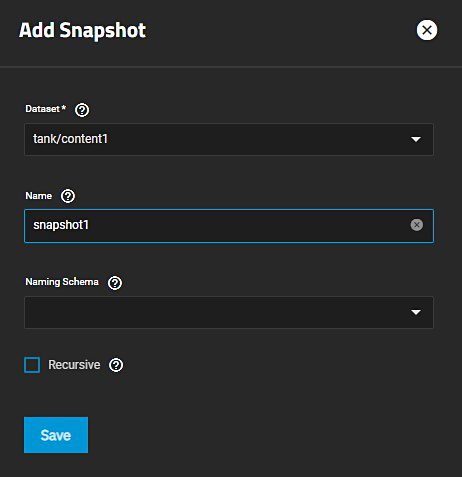This screenshot has width=462, height=477.
Task: Open help tooltip for Dataset field
Action: tap(82, 110)
